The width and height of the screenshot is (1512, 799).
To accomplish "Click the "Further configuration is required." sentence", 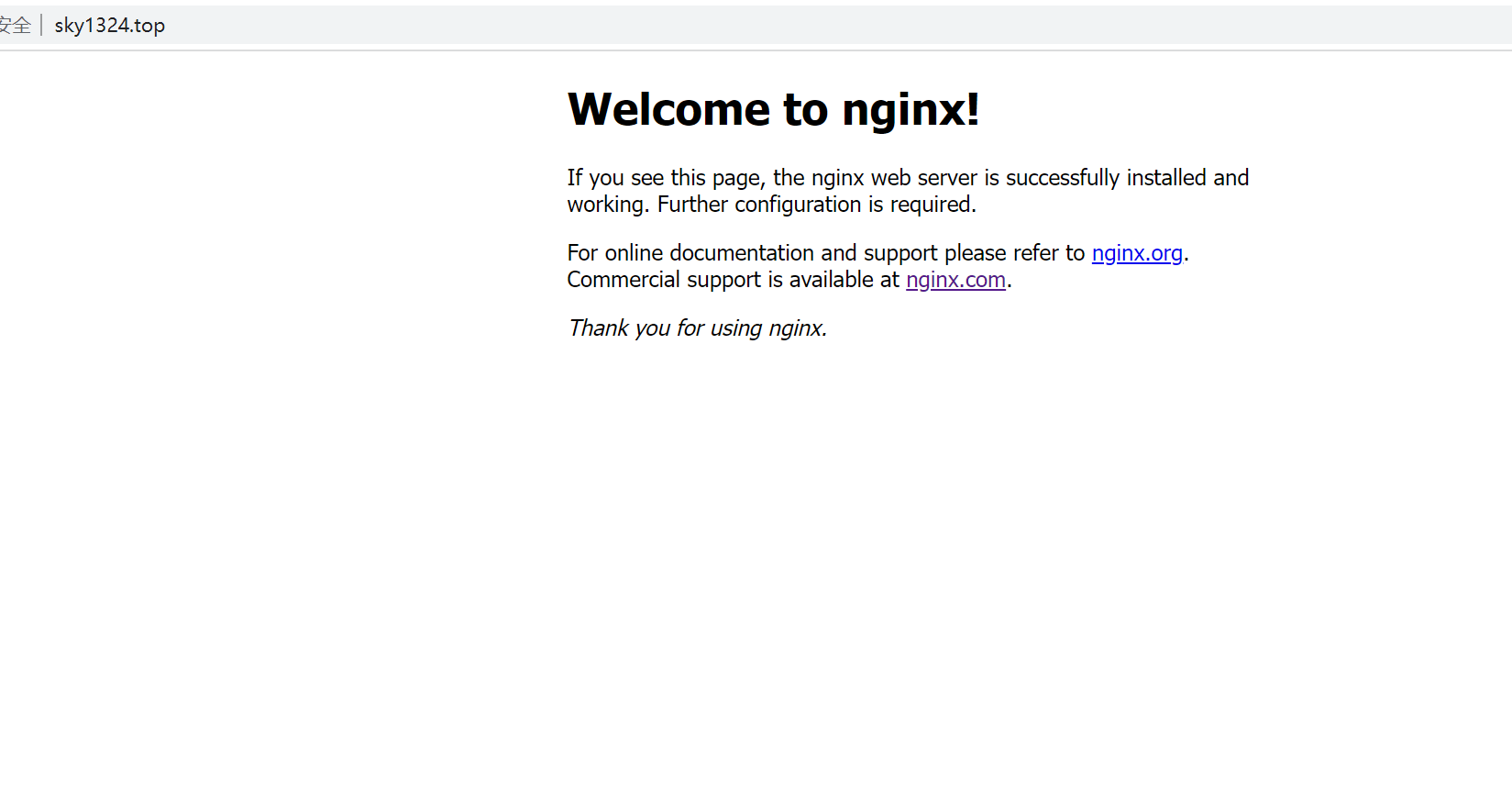I will click(817, 205).
